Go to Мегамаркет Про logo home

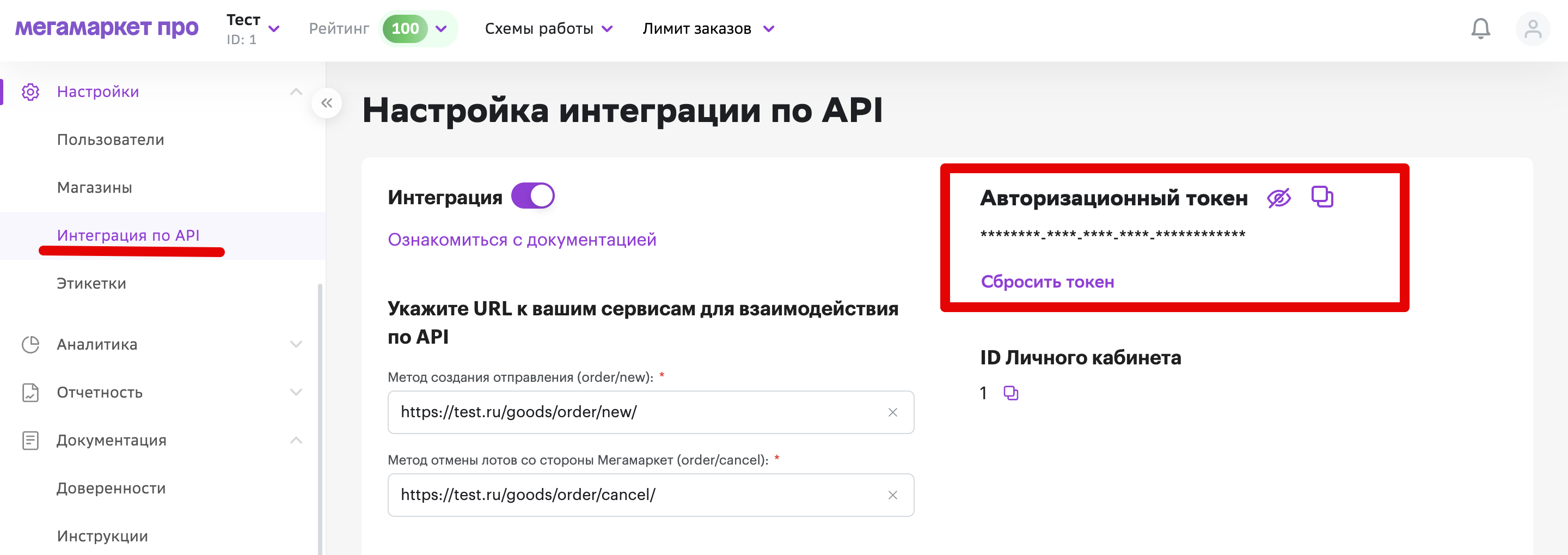tap(107, 27)
